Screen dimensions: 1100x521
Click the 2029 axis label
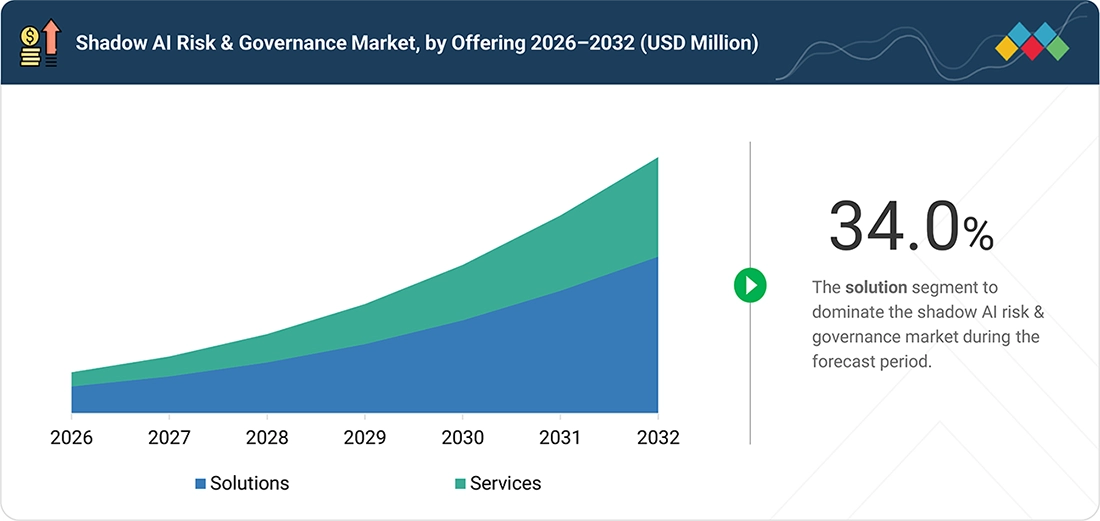pyautogui.click(x=364, y=438)
